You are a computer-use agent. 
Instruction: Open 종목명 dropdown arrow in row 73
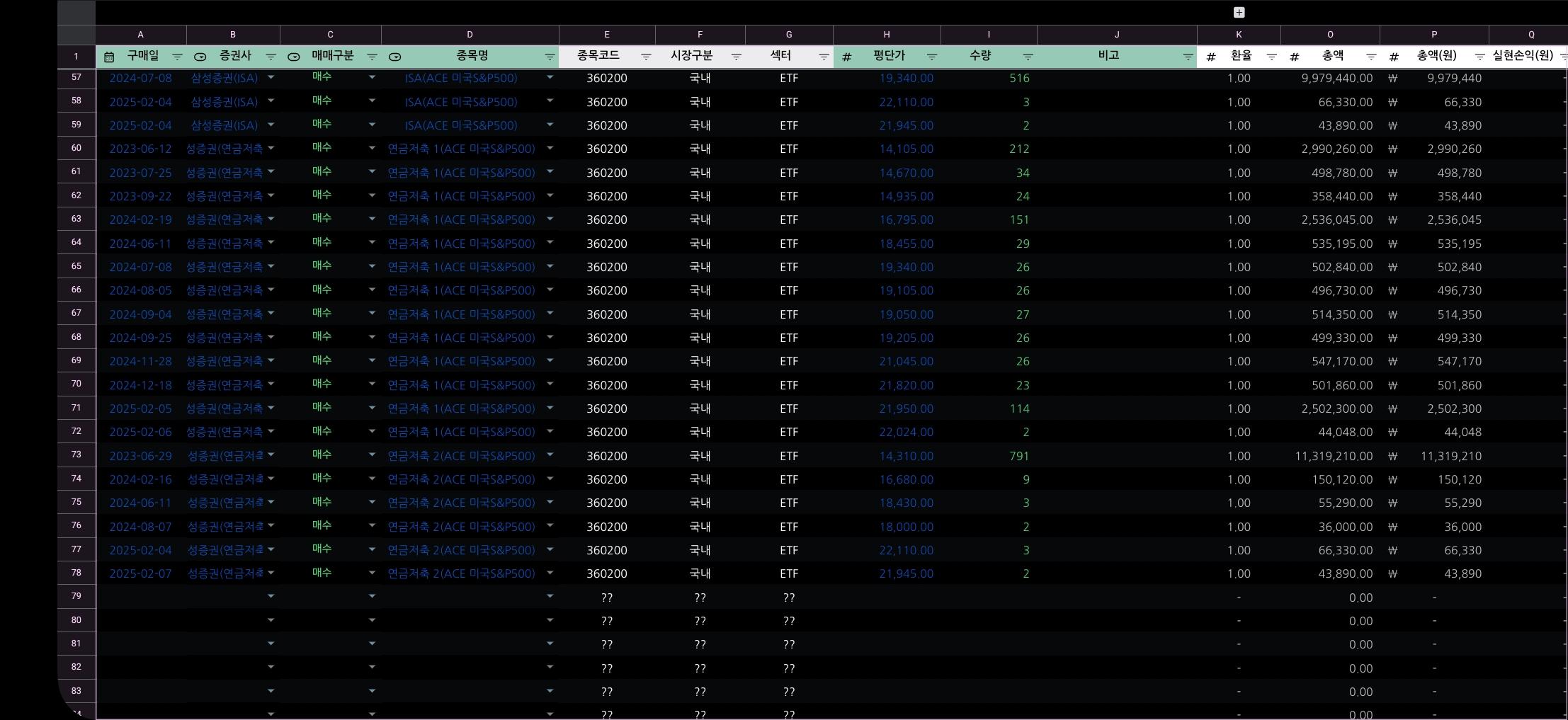click(550, 455)
